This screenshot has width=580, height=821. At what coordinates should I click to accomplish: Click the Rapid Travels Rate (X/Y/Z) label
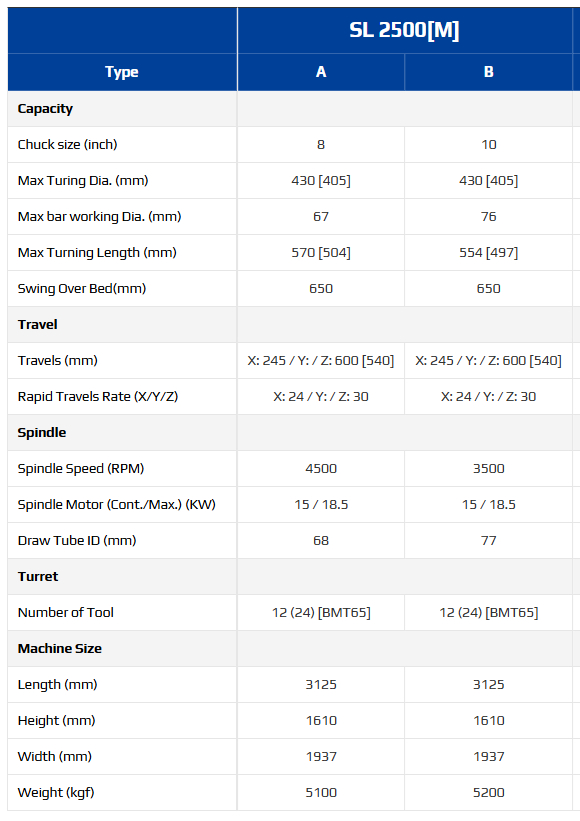[98, 397]
